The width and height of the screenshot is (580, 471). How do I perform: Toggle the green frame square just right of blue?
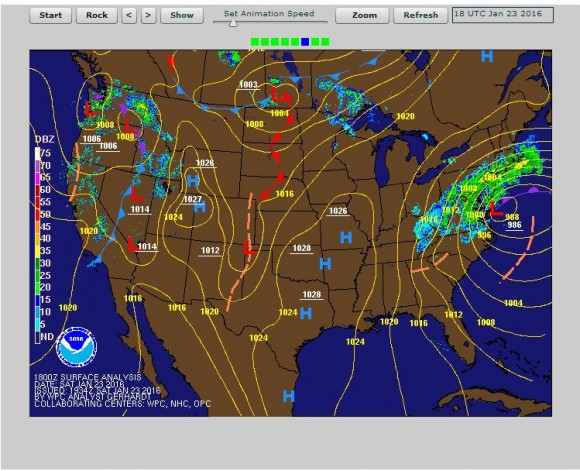point(315,42)
